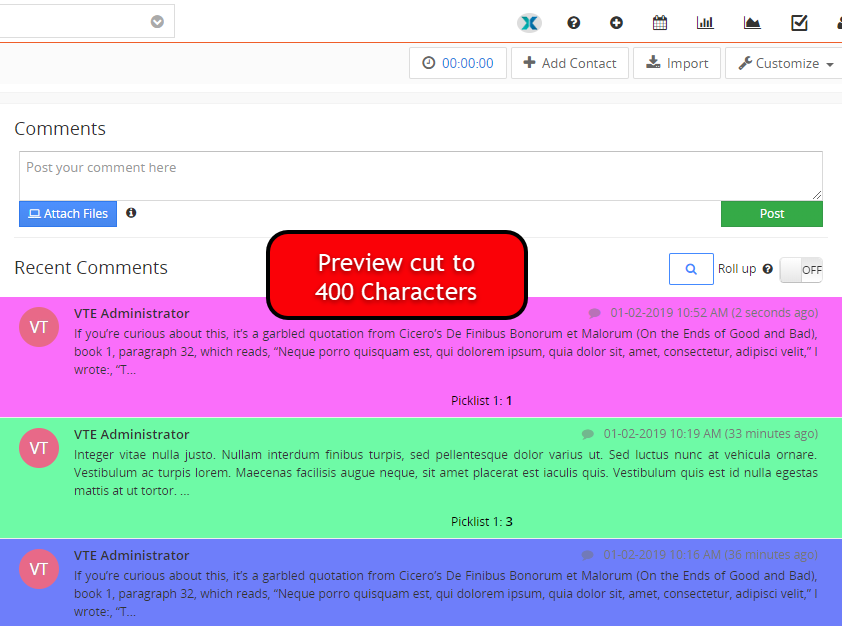Open the bar chart reports icon
The width and height of the screenshot is (842, 626).
click(x=705, y=23)
